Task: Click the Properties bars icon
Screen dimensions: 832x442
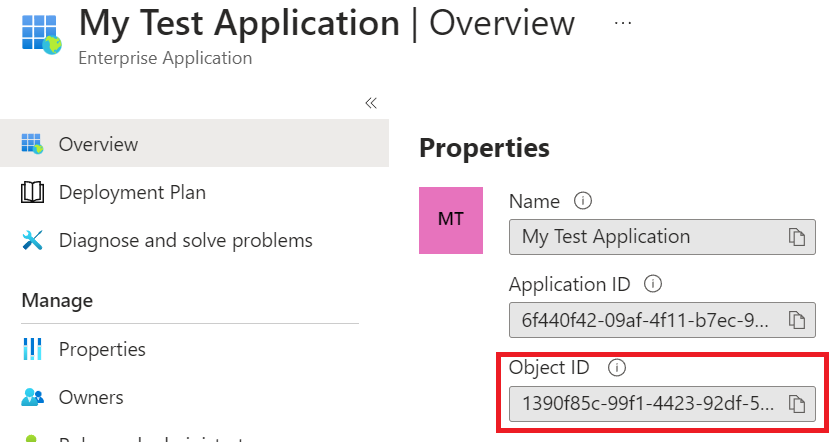Action: click(x=33, y=349)
